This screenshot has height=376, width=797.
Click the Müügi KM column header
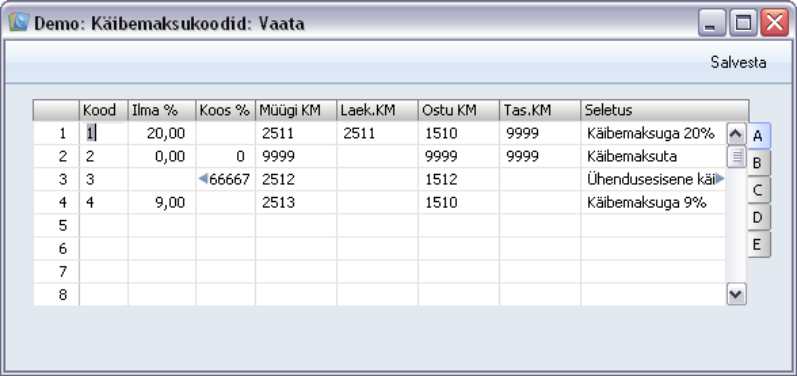pos(296,110)
